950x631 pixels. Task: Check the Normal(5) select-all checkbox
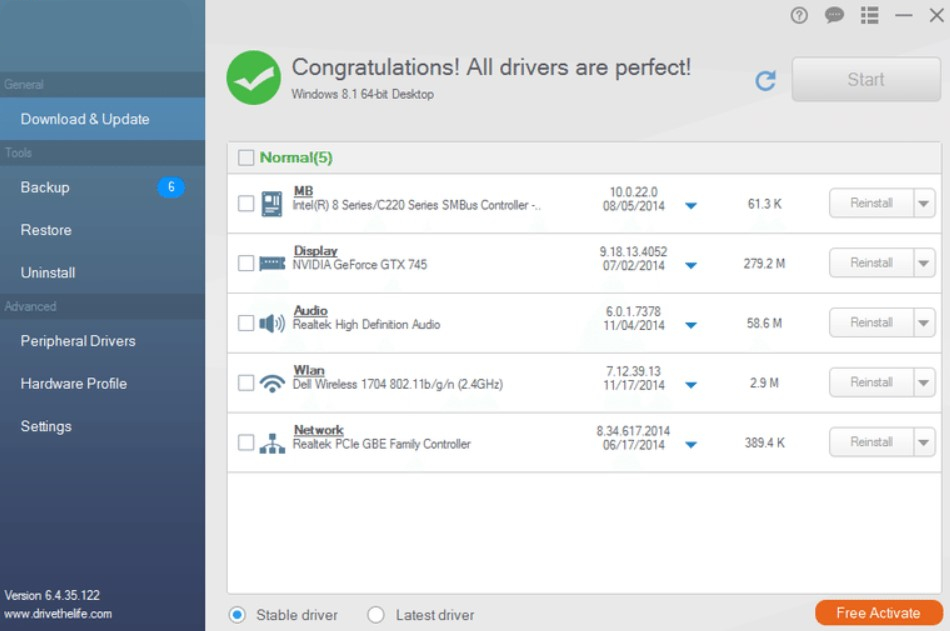pyautogui.click(x=246, y=158)
